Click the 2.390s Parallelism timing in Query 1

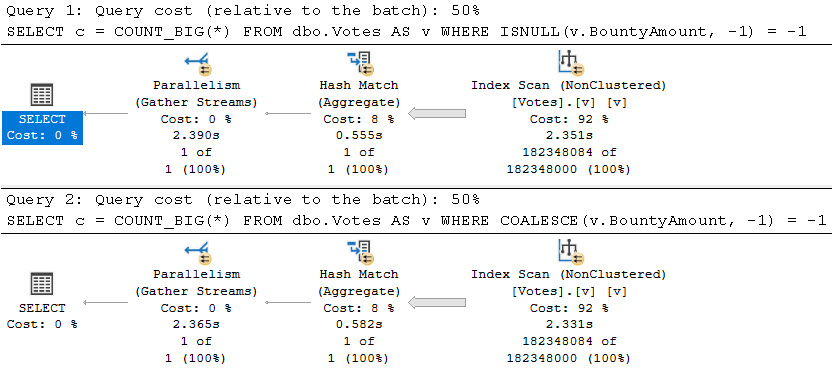coord(196,135)
